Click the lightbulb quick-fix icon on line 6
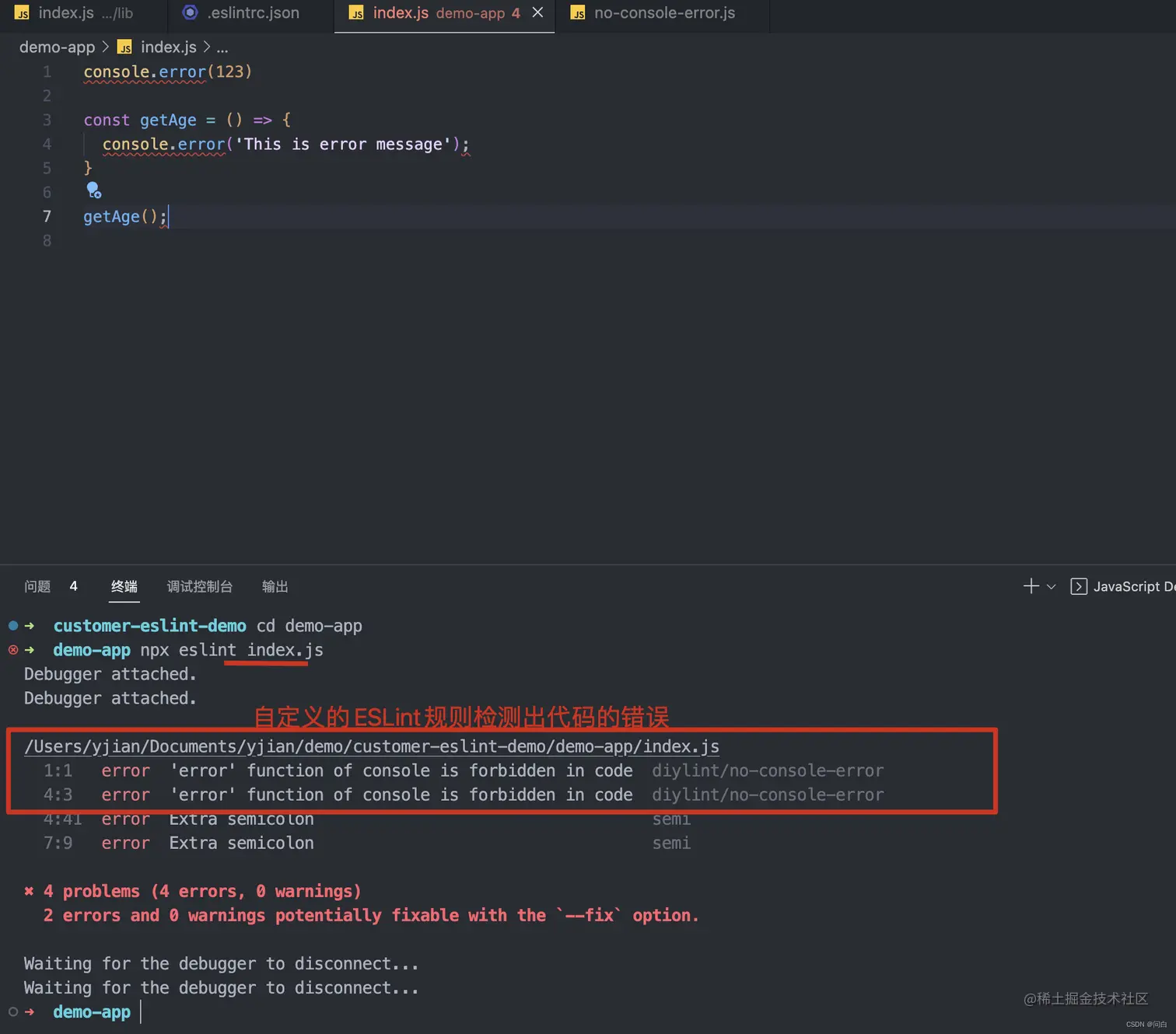1176x1034 pixels. point(93,190)
